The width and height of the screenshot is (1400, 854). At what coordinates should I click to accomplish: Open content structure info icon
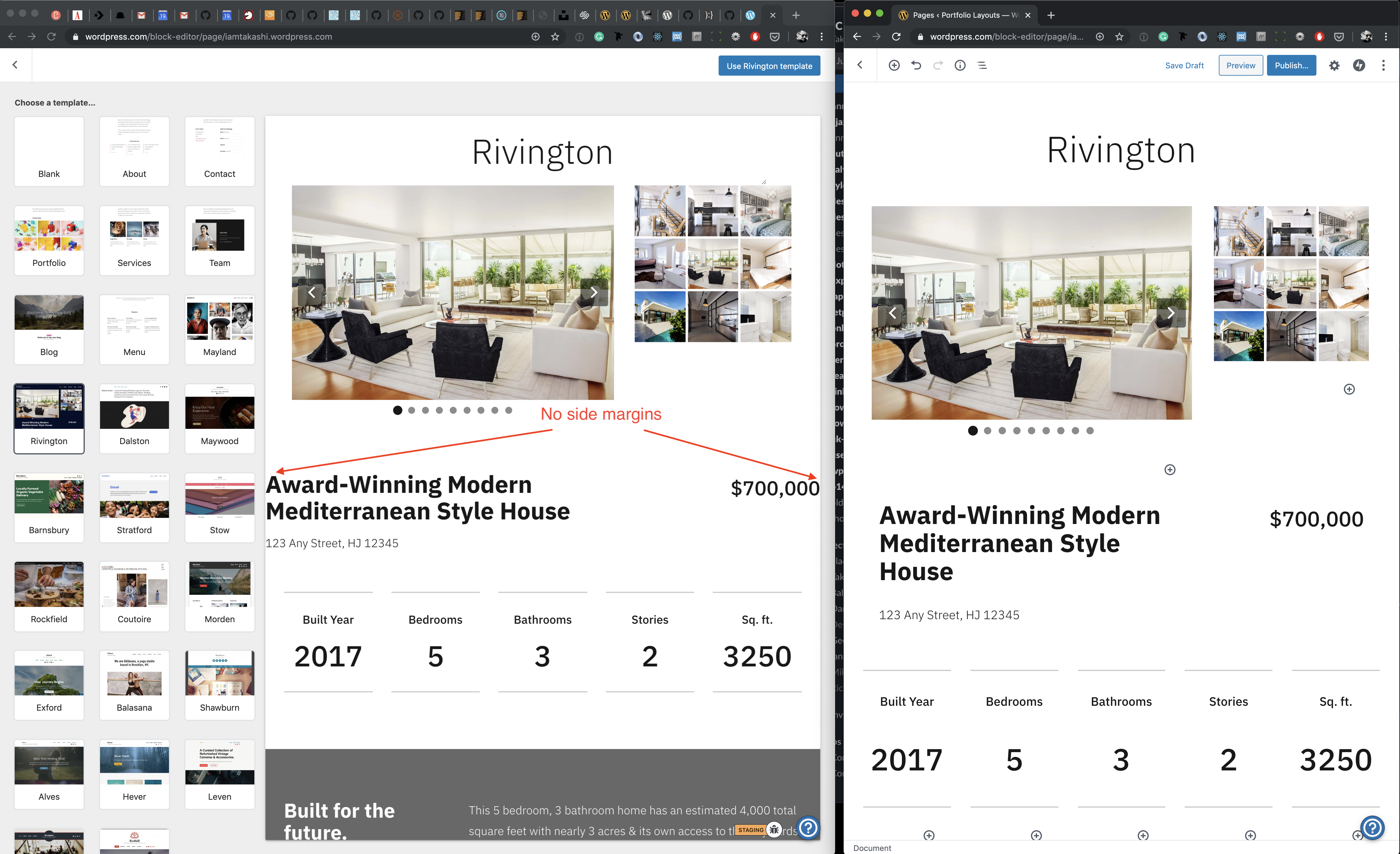(960, 65)
